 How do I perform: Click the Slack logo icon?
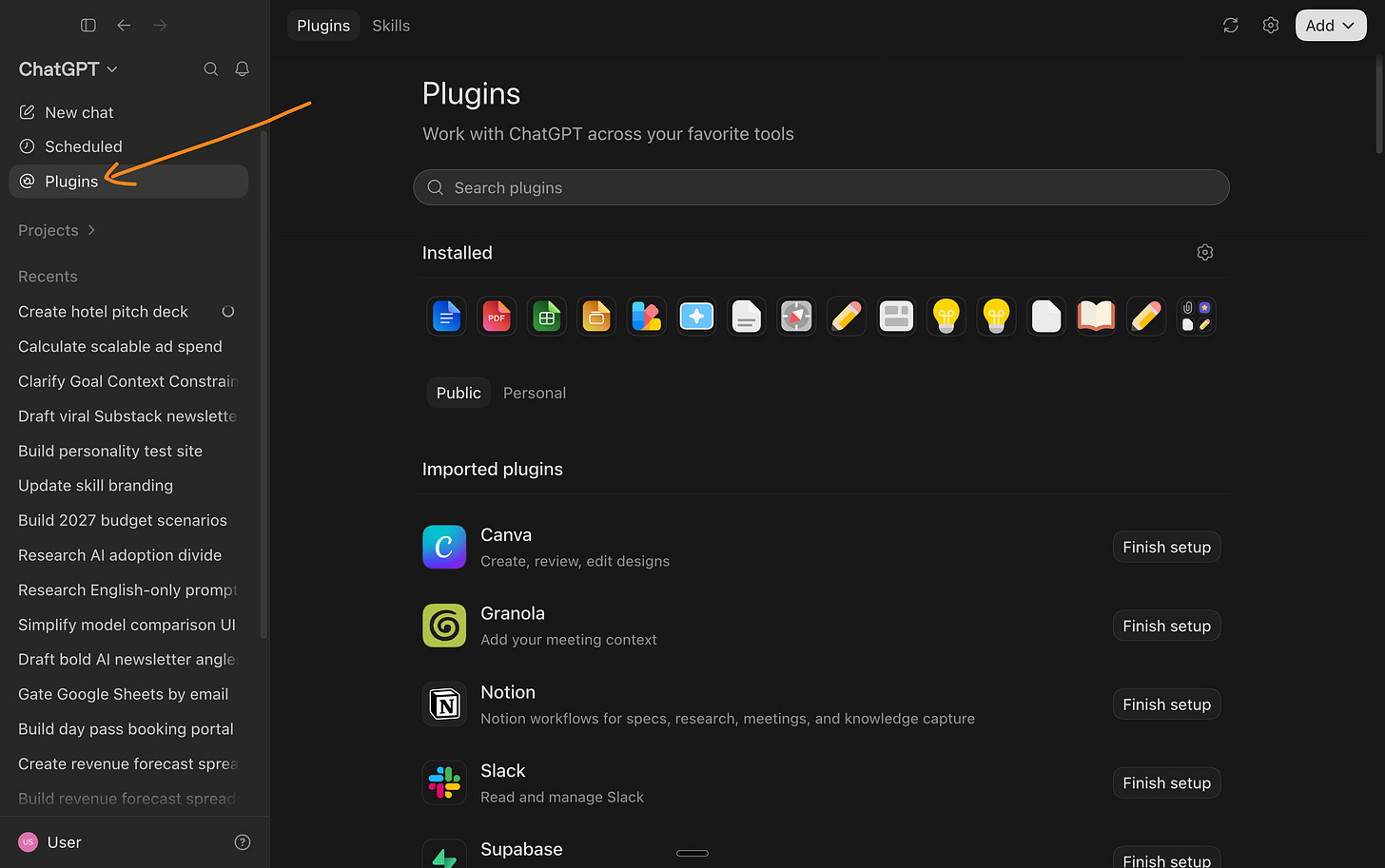pos(444,782)
